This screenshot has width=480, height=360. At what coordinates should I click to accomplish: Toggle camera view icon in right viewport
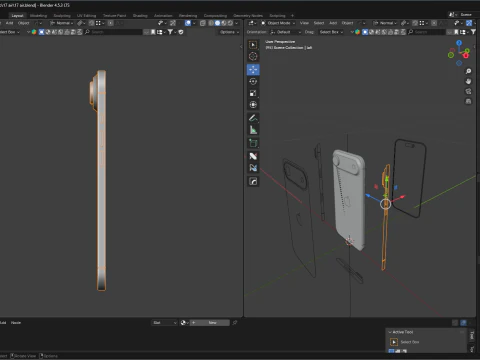pyautogui.click(x=468, y=91)
